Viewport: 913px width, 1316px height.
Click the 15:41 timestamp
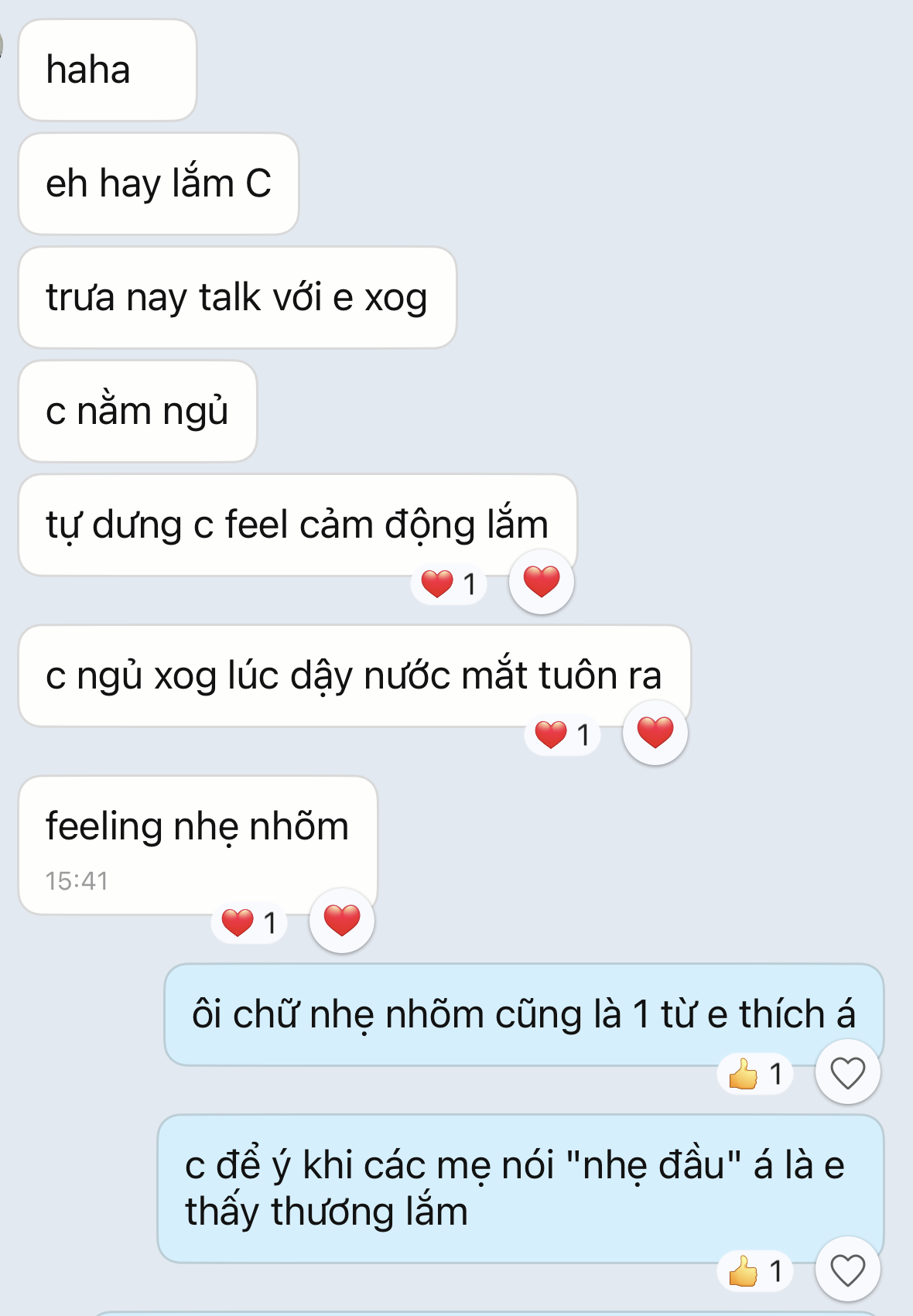tap(77, 880)
